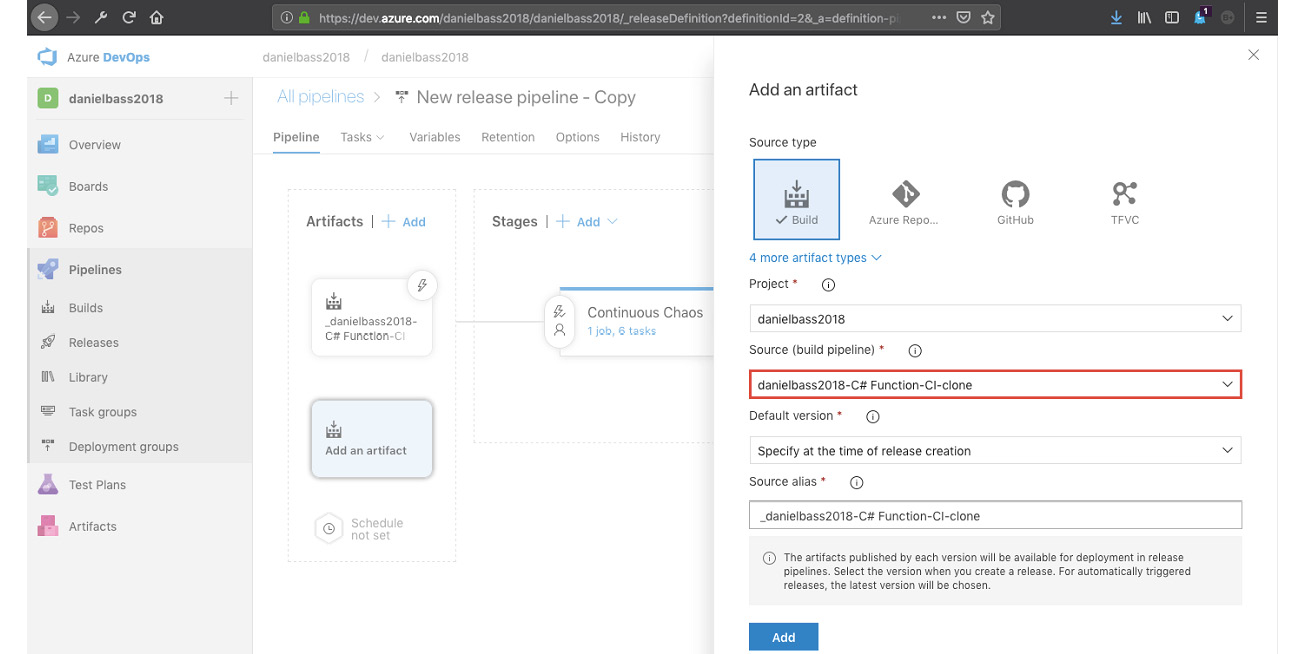Click the blue Add button

pyautogui.click(x=784, y=637)
